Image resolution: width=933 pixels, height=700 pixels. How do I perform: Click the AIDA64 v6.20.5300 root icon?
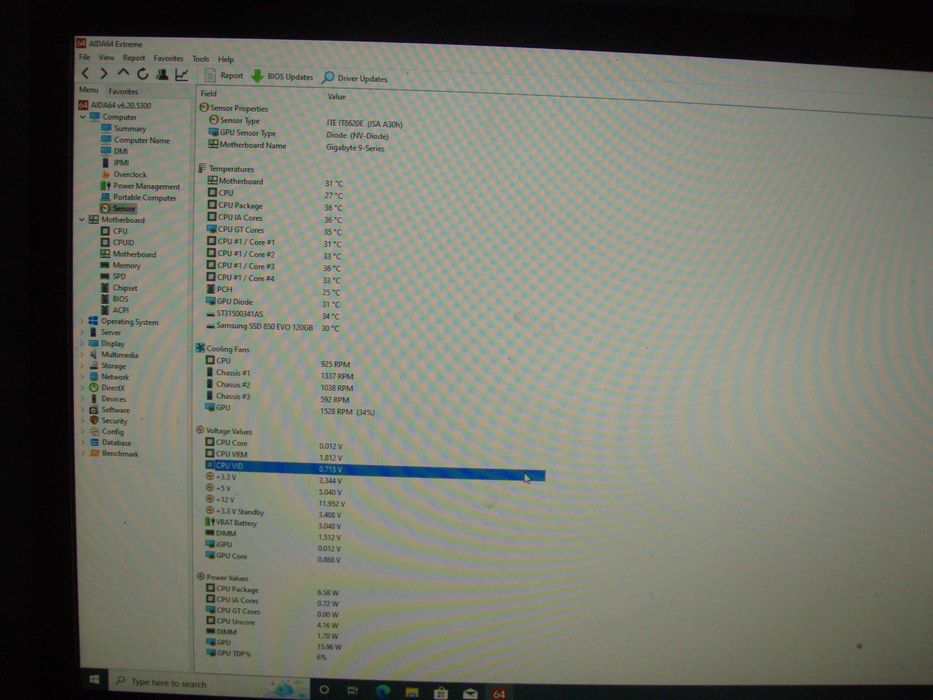[x=83, y=105]
